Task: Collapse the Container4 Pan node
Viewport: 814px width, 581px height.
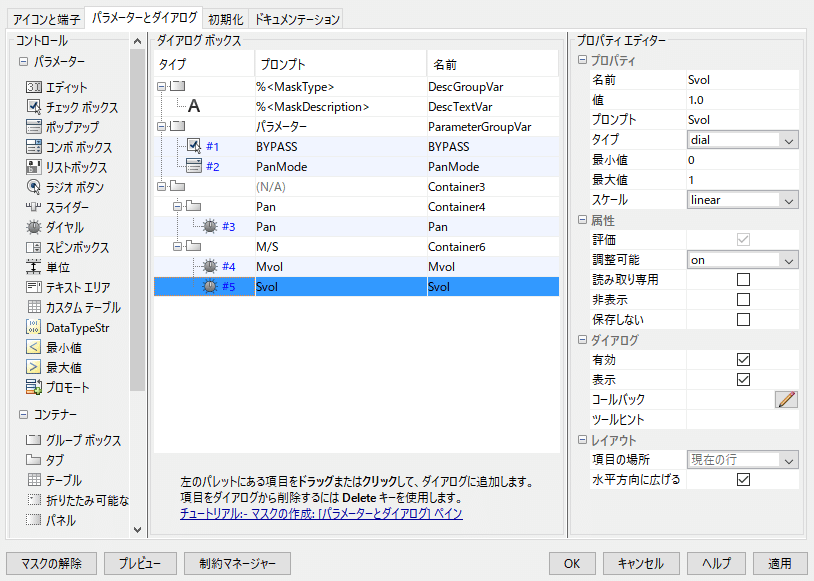Action: click(178, 206)
